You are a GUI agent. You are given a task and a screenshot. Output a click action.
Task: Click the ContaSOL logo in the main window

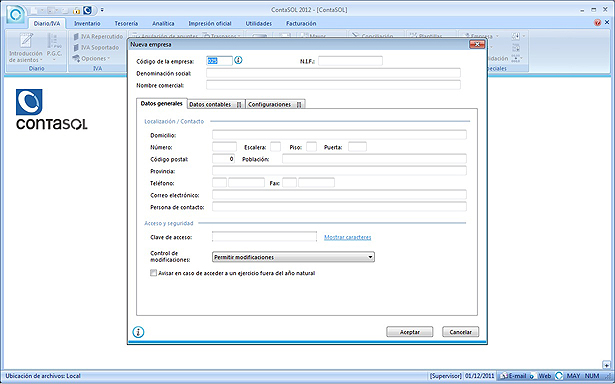[x=51, y=109]
